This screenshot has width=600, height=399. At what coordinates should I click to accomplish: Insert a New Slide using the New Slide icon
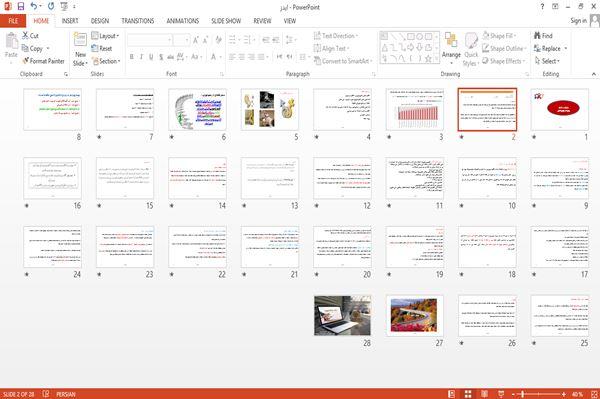tap(80, 39)
